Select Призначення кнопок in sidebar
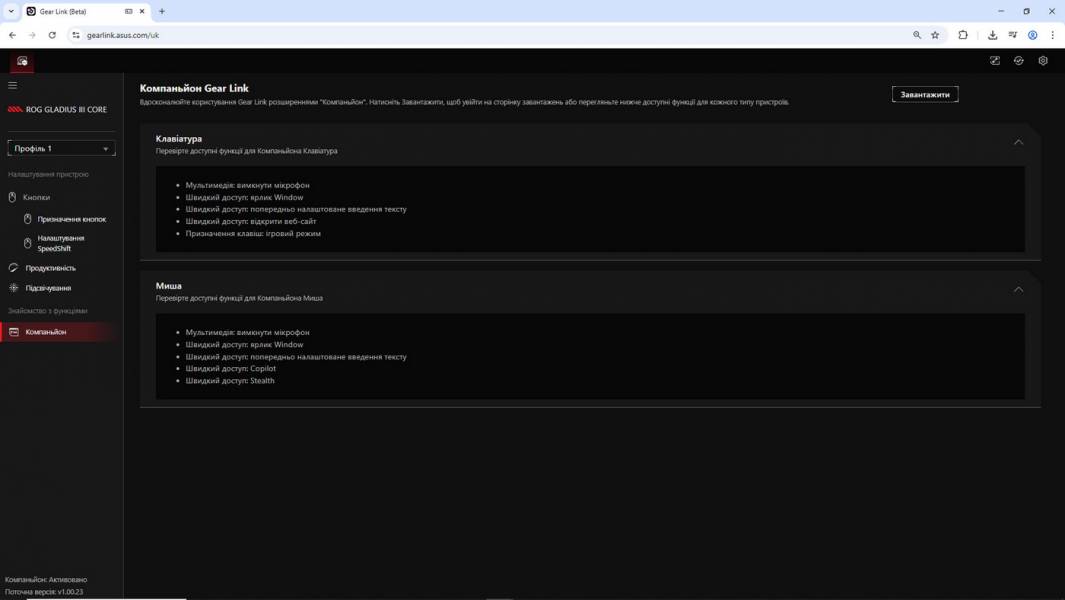 pyautogui.click(x=71, y=219)
